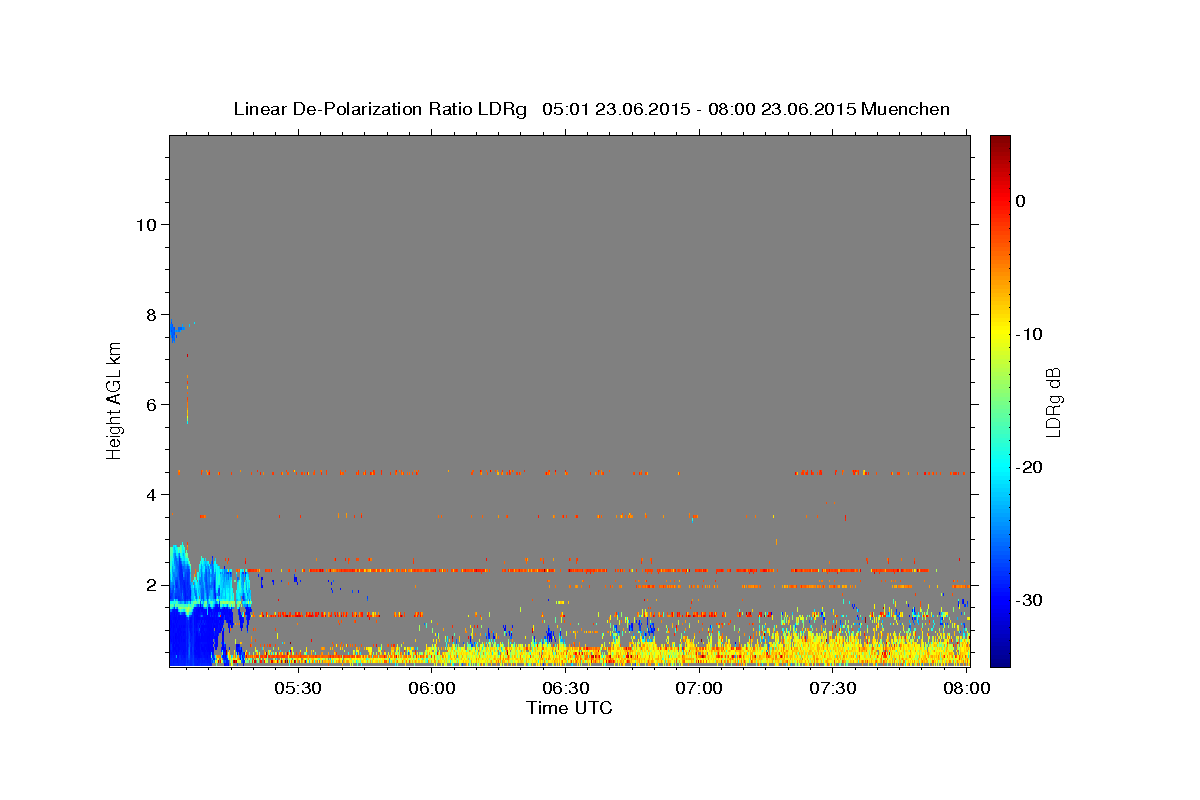Click the 08:00 time tick label
Screen dimensions: 1200x800
click(x=966, y=689)
